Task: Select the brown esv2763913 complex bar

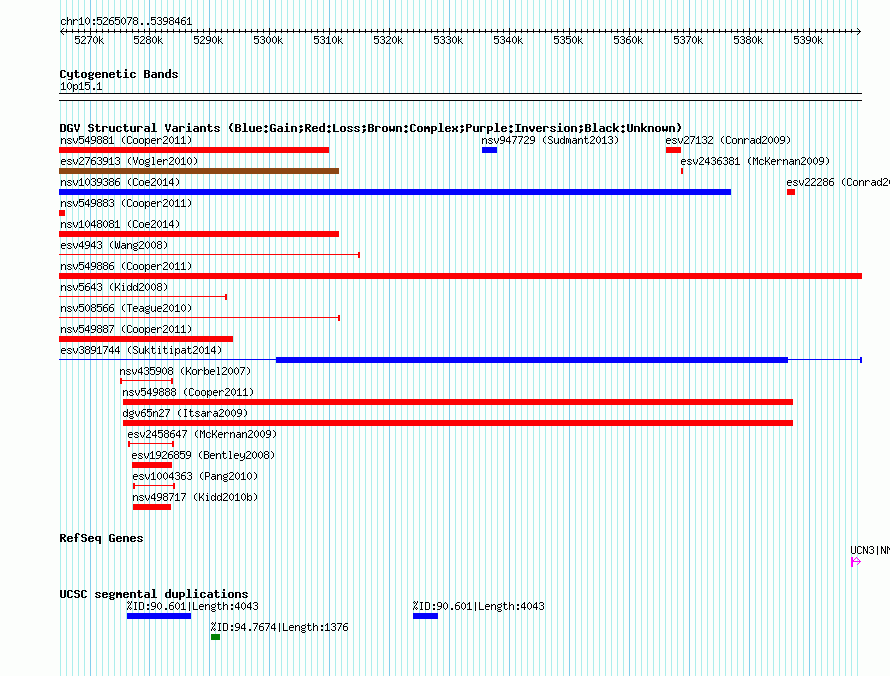Action: (x=199, y=171)
